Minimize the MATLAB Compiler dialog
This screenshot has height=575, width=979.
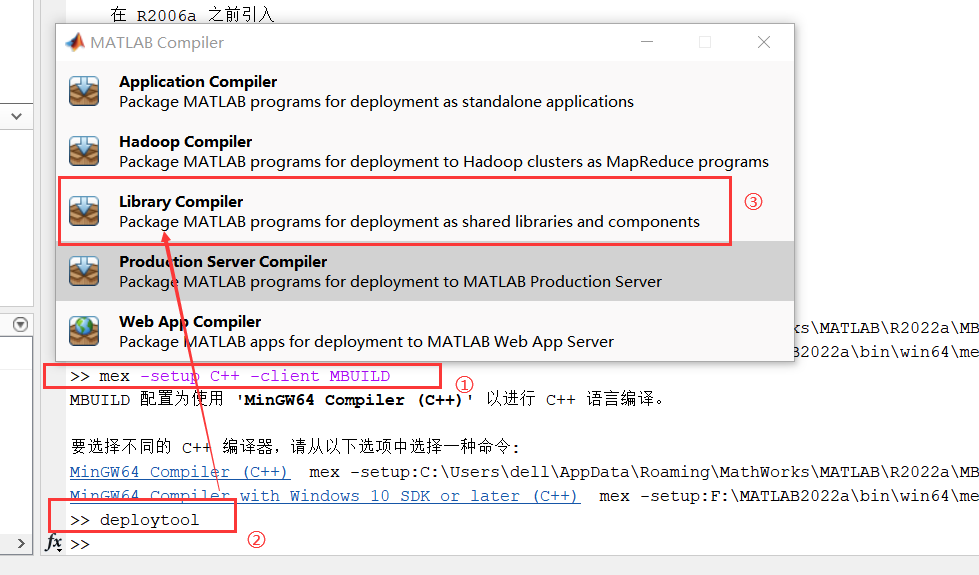[647, 42]
